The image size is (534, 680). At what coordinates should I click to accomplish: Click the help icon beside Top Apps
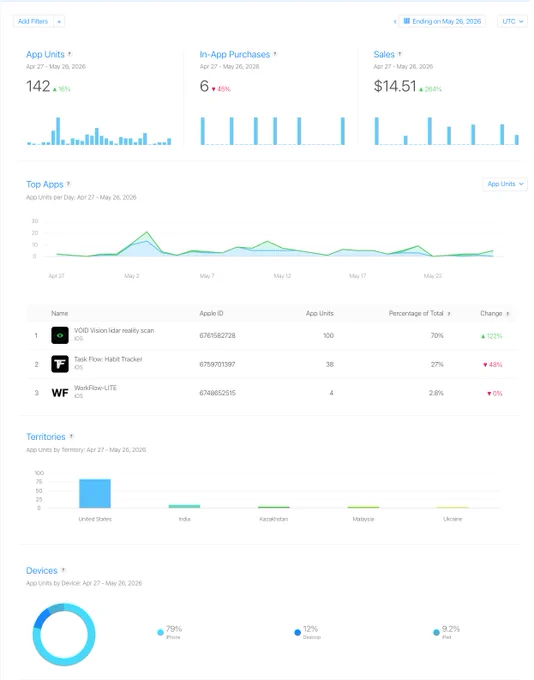[69, 184]
